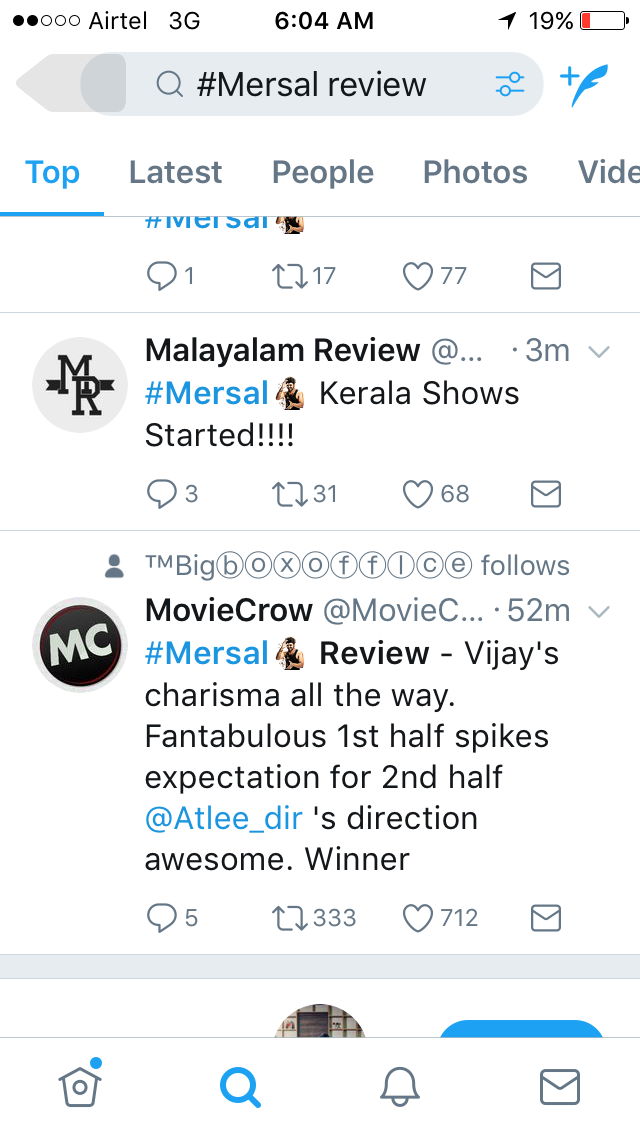Reply to the MovieCrow review tweet
The width and height of the screenshot is (640, 1136).
[161, 918]
